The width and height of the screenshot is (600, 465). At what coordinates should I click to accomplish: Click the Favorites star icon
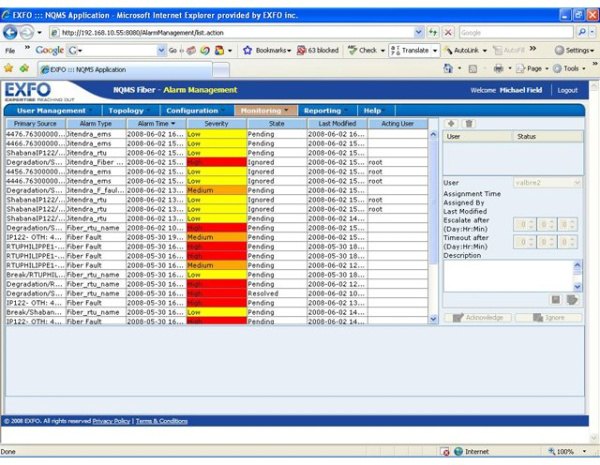9,68
